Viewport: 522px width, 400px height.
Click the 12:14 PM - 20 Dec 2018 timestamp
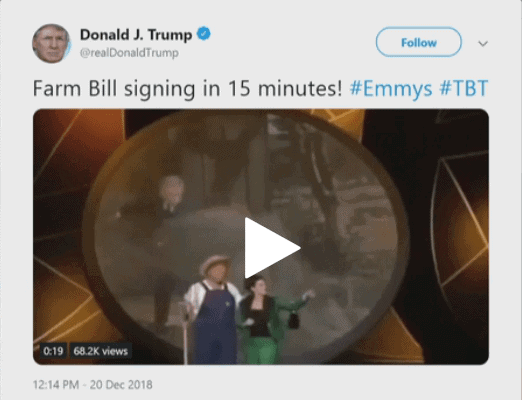tap(93, 385)
